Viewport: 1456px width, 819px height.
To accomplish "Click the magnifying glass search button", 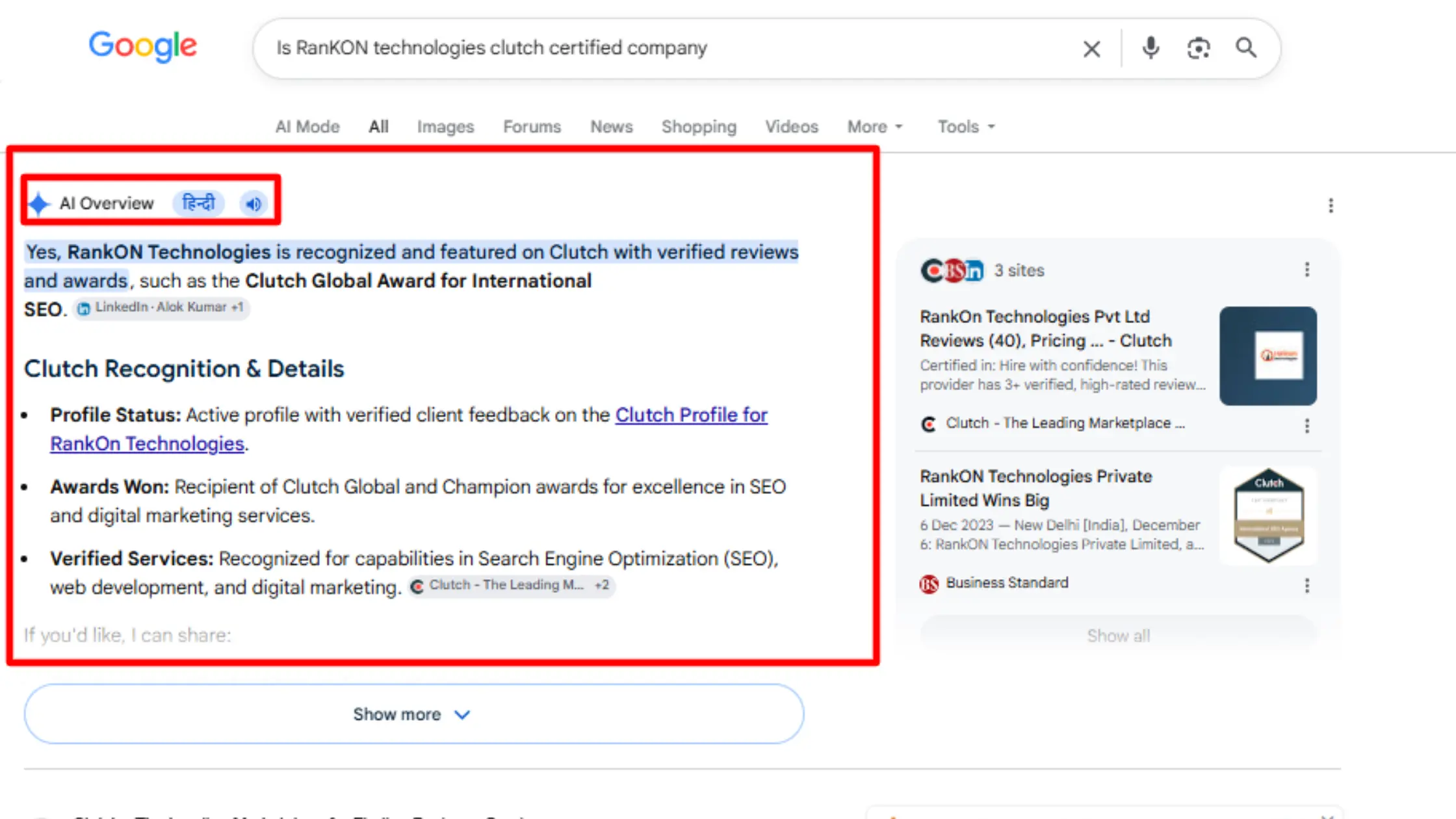I will coord(1245,47).
